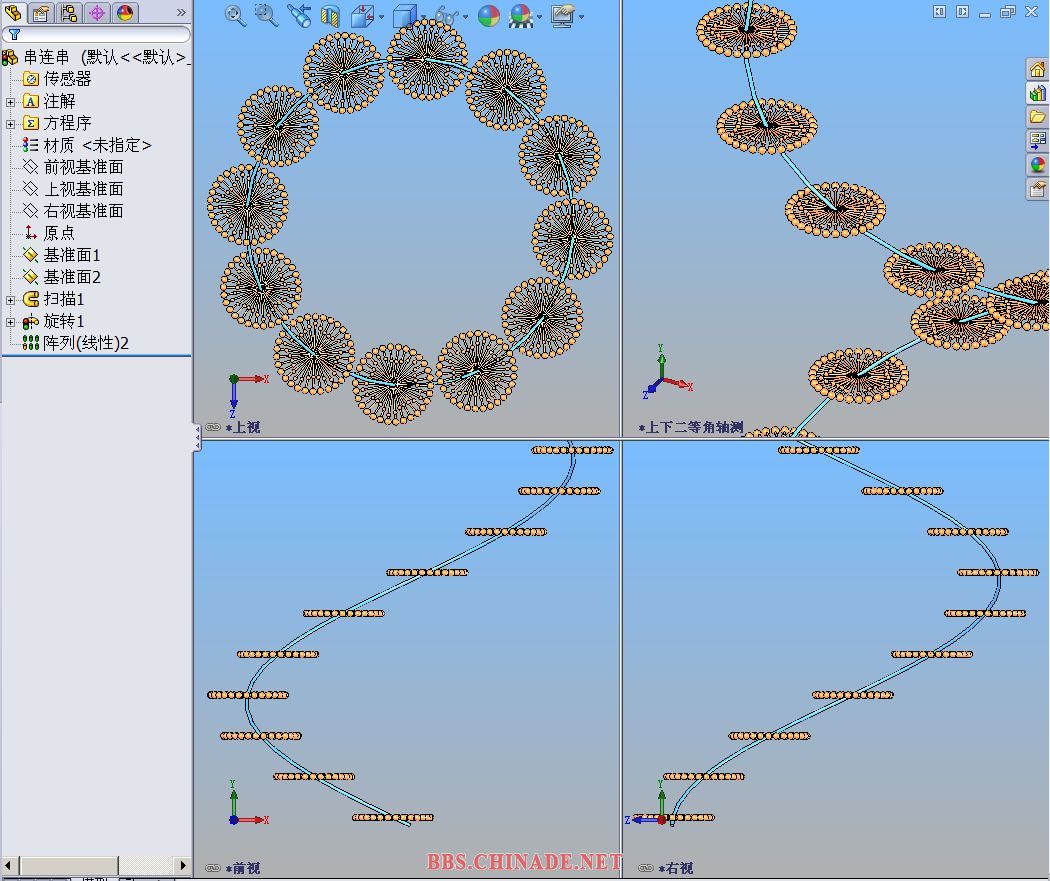Expand the 扫描1 feature node
Image resolution: width=1050 pixels, height=881 pixels.
click(11, 299)
